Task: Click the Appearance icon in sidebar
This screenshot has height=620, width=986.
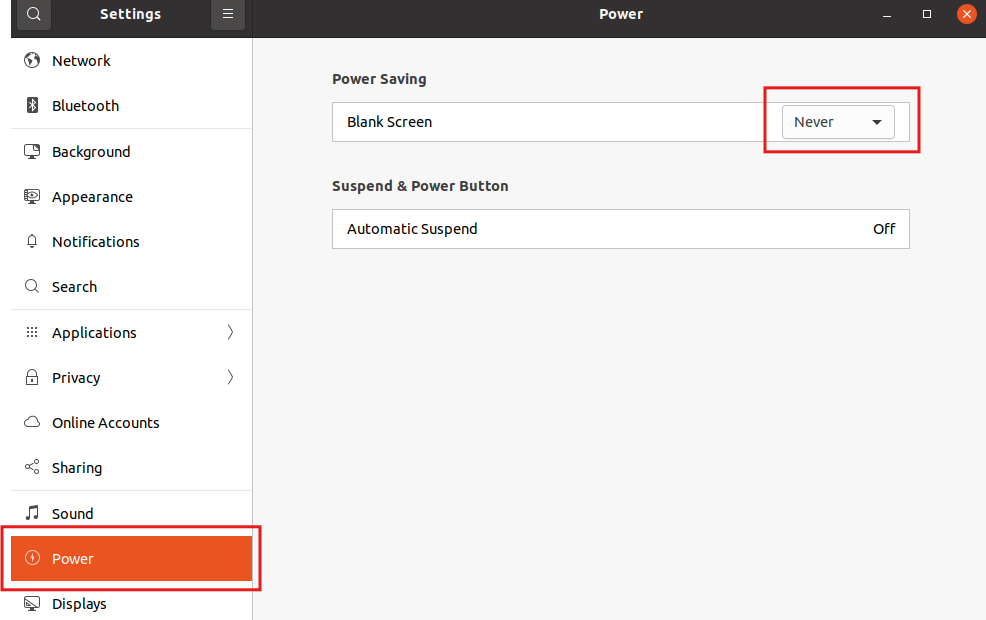Action: [32, 197]
